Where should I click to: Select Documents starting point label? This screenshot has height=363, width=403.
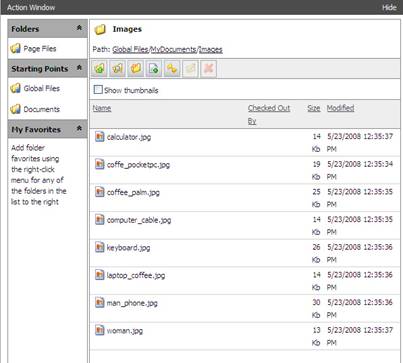pos(42,109)
